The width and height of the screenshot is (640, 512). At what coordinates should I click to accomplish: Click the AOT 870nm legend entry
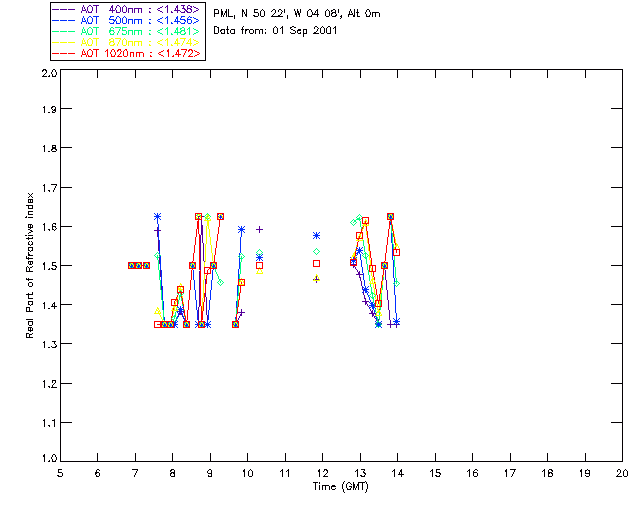[x=127, y=42]
